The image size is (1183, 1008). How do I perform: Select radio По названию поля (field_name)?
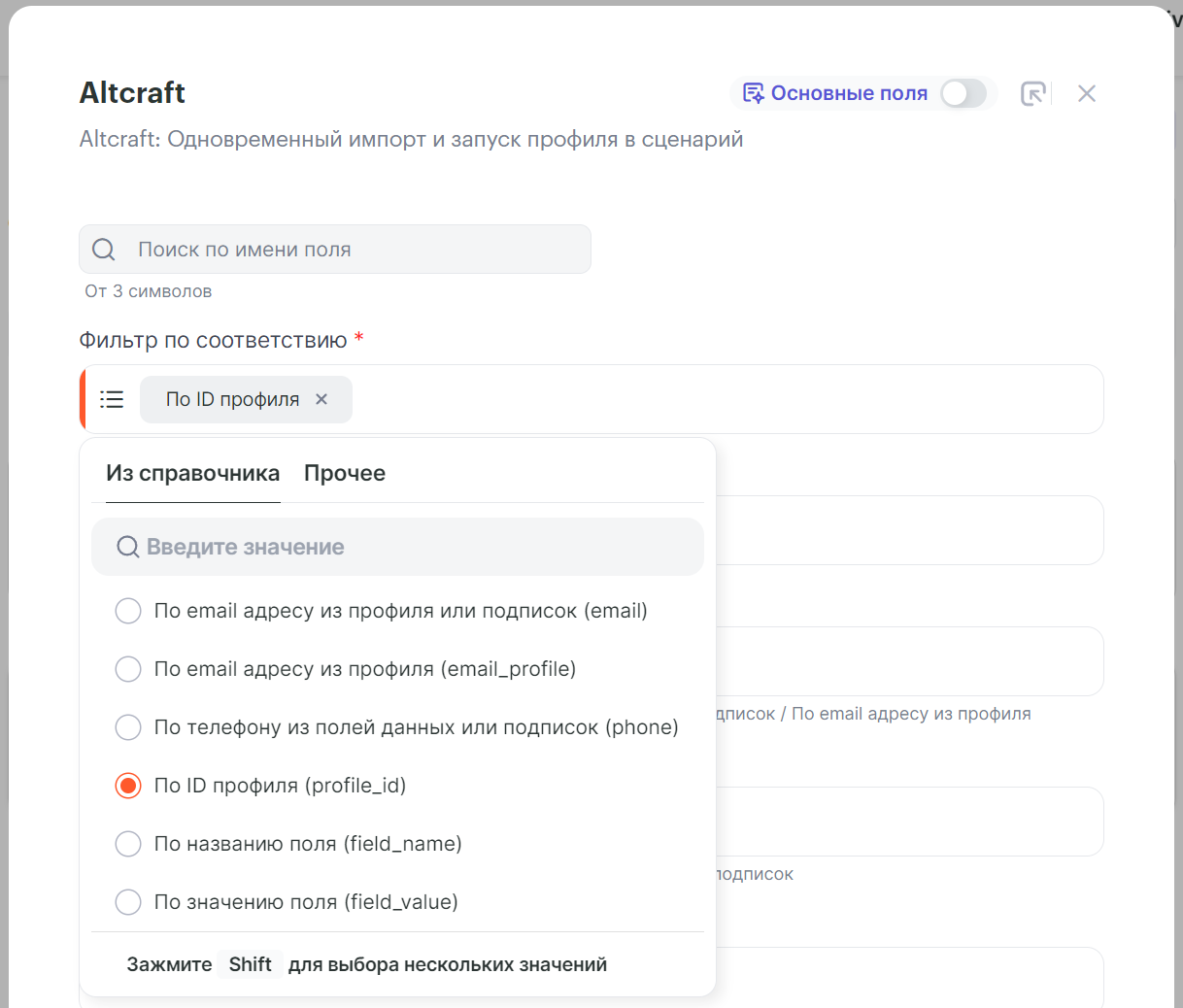128,844
